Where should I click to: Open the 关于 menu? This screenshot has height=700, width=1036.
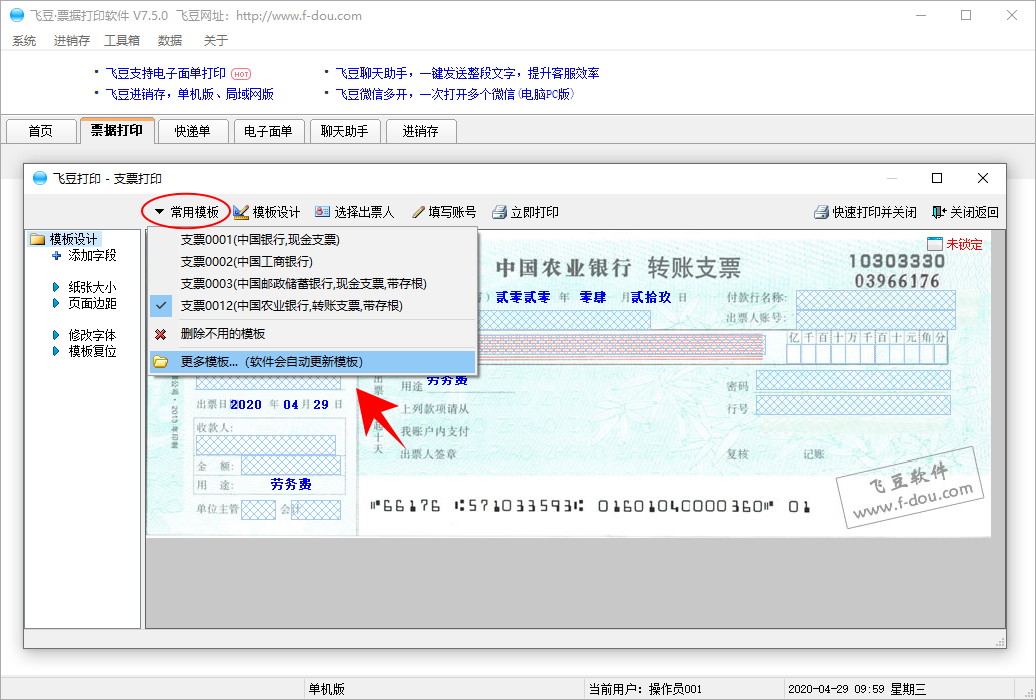point(216,41)
